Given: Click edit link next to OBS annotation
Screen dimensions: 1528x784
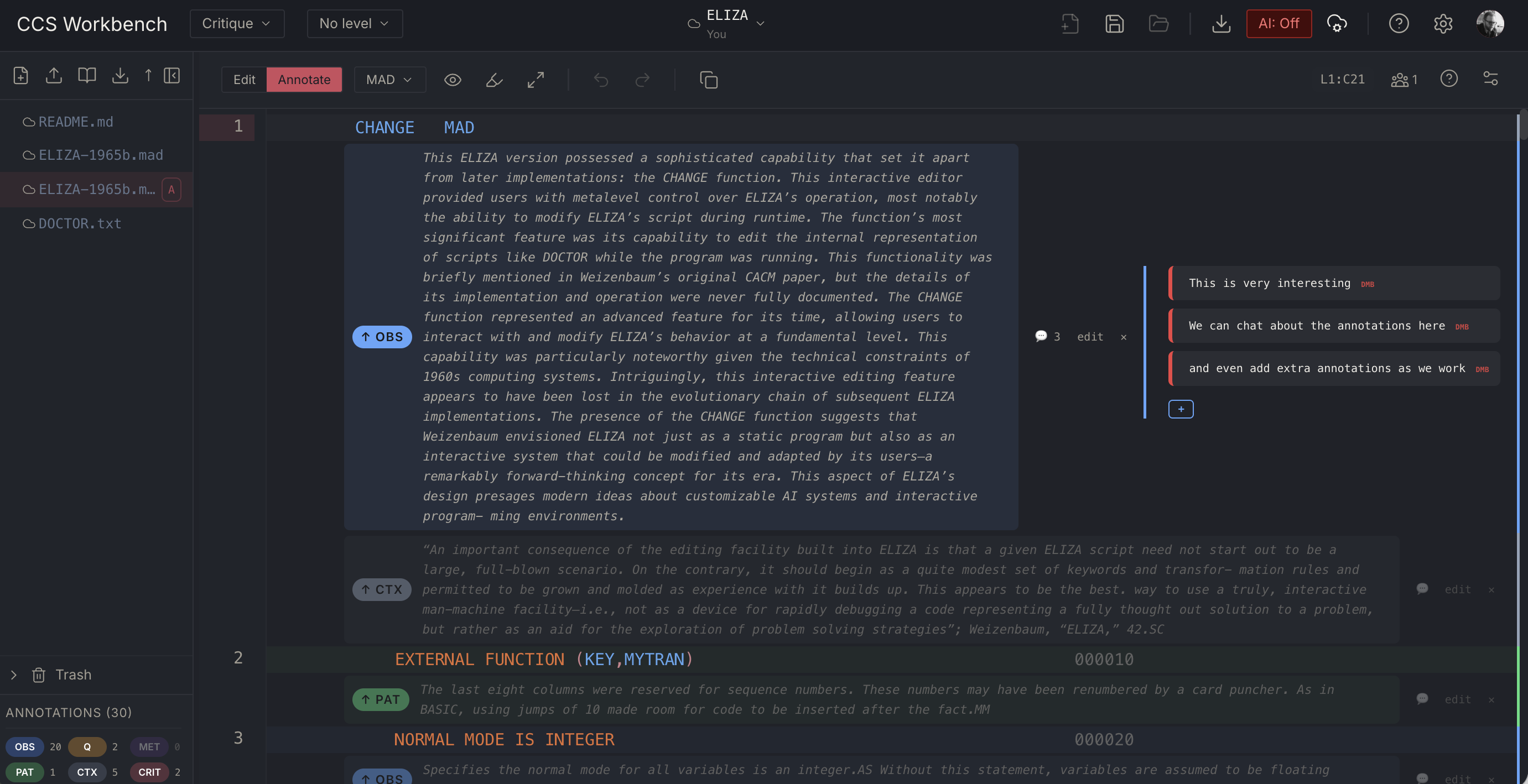Looking at the screenshot, I should (x=1090, y=337).
